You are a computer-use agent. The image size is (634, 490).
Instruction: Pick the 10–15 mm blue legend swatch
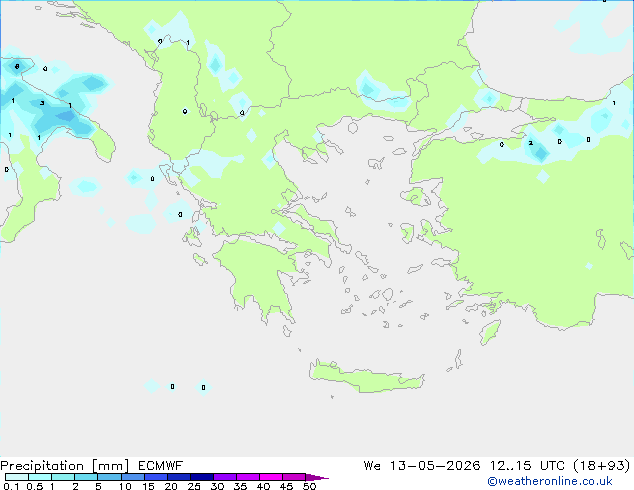tap(132, 477)
